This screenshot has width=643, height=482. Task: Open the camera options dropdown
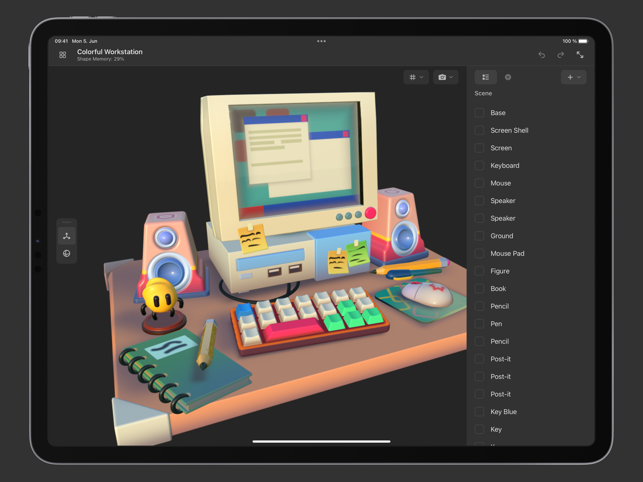point(445,77)
